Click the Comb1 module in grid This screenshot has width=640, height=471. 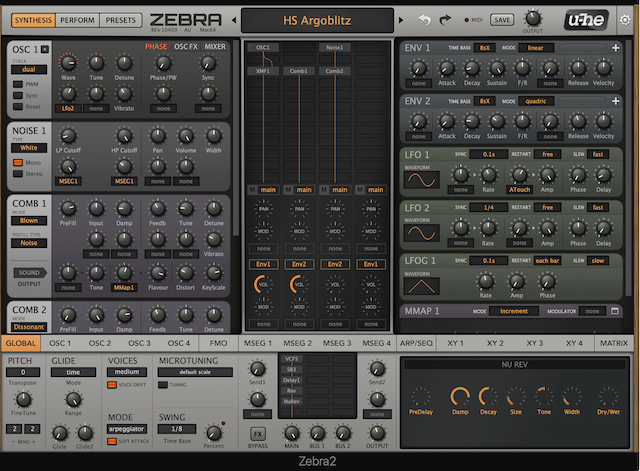tap(299, 71)
